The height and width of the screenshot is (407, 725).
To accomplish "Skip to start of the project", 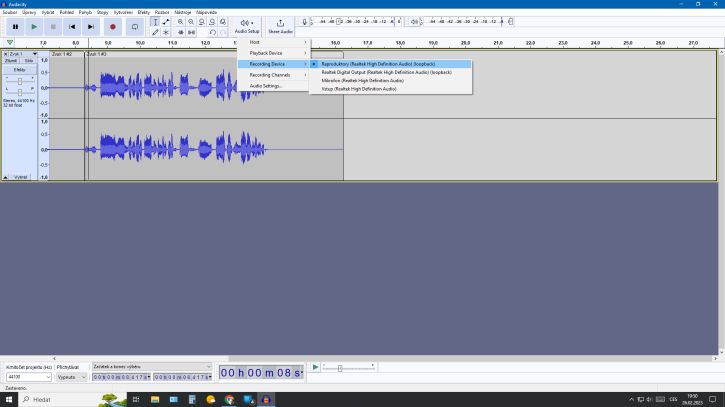I will [x=72, y=27].
